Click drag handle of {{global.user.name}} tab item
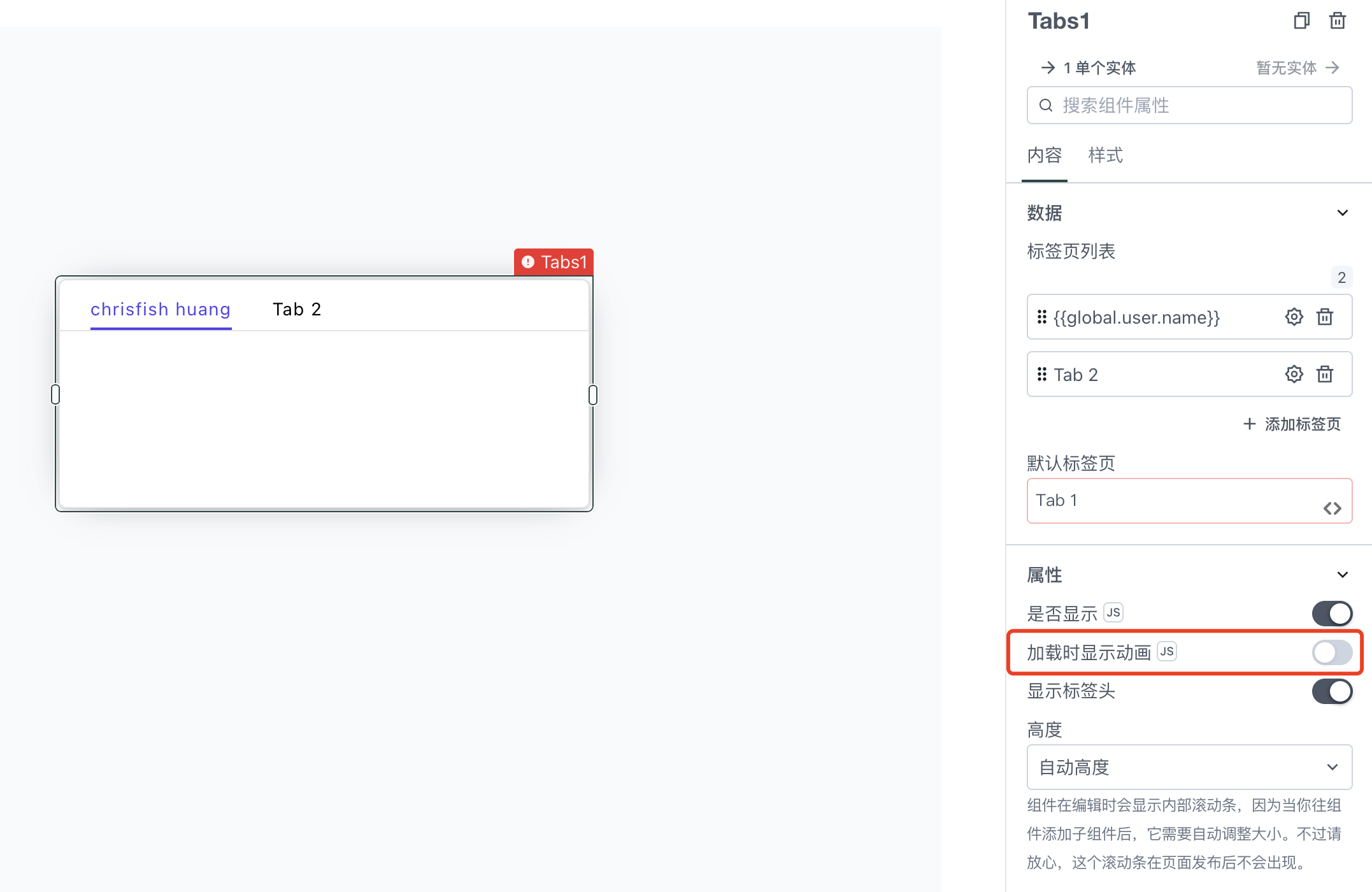This screenshot has height=892, width=1372. pos(1042,317)
